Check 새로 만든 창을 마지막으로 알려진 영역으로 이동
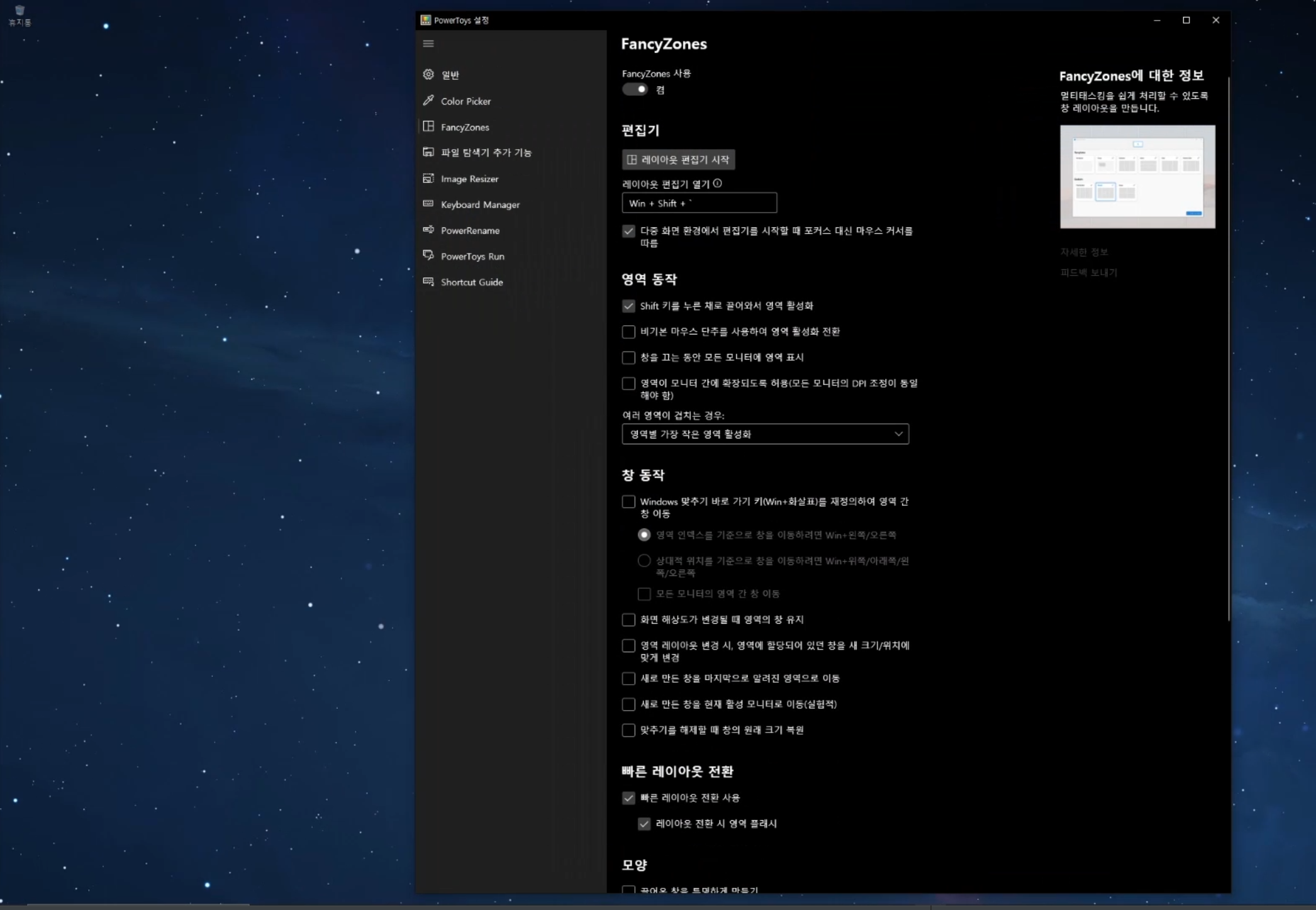Viewport: 1316px width, 910px height. [628, 679]
